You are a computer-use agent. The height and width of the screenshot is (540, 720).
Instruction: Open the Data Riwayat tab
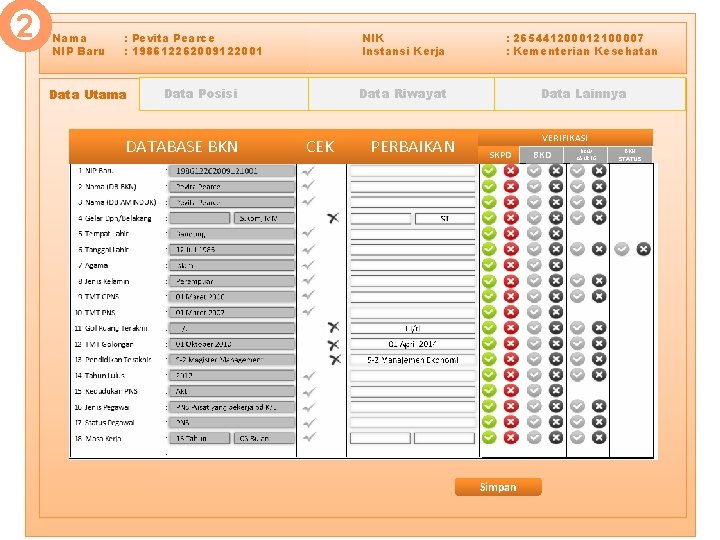(x=402, y=94)
